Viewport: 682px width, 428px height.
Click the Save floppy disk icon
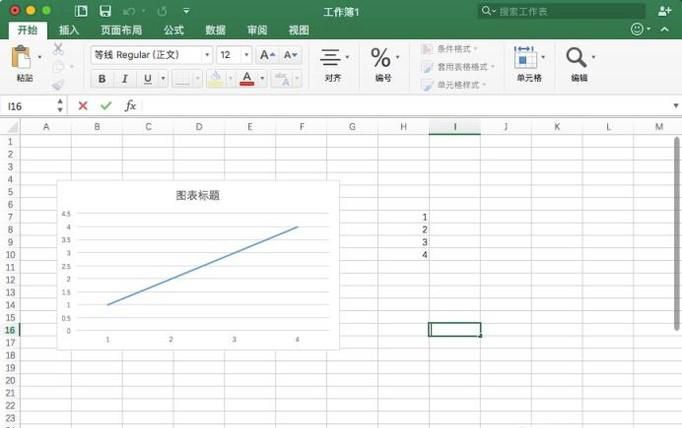click(105, 11)
